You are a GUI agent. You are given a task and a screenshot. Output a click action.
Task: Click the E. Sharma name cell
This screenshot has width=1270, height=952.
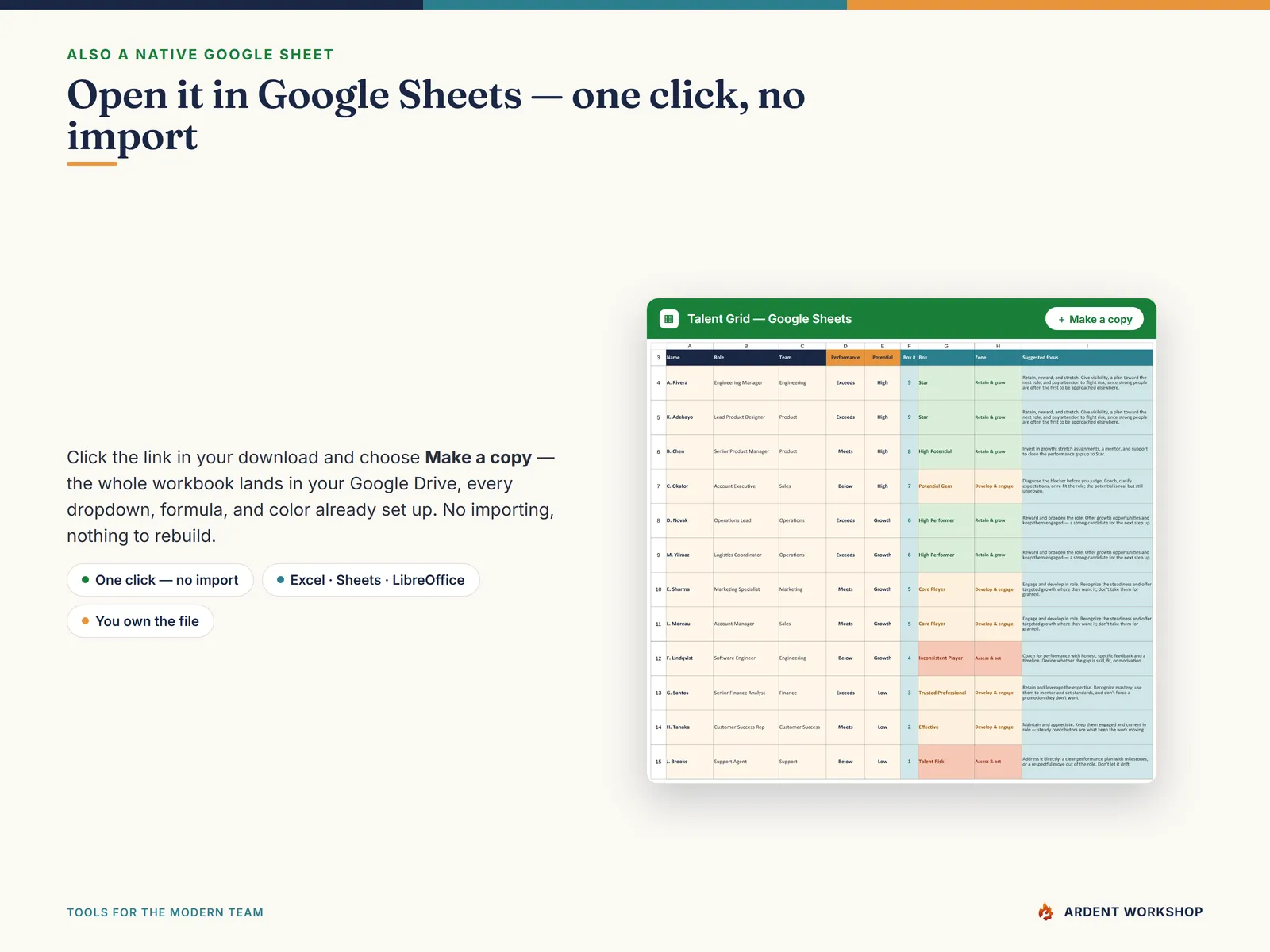[689, 589]
